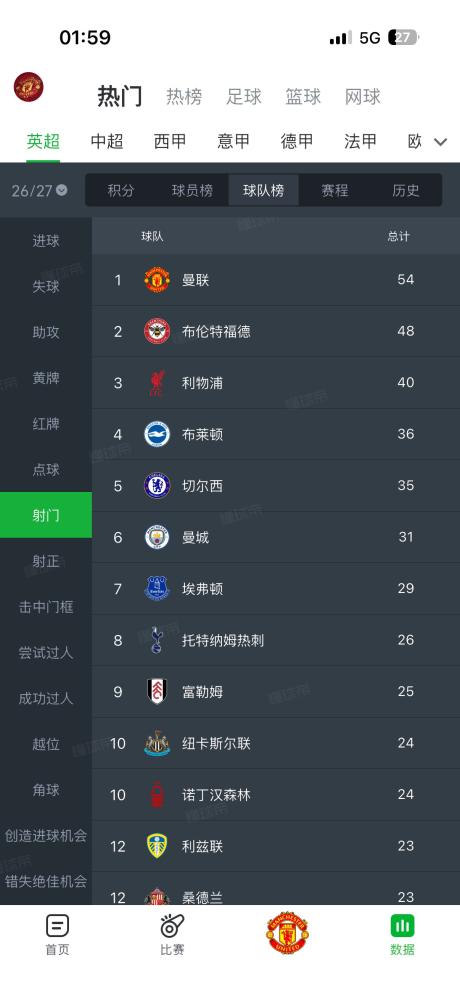Open the 数据 chart icon

click(403, 925)
